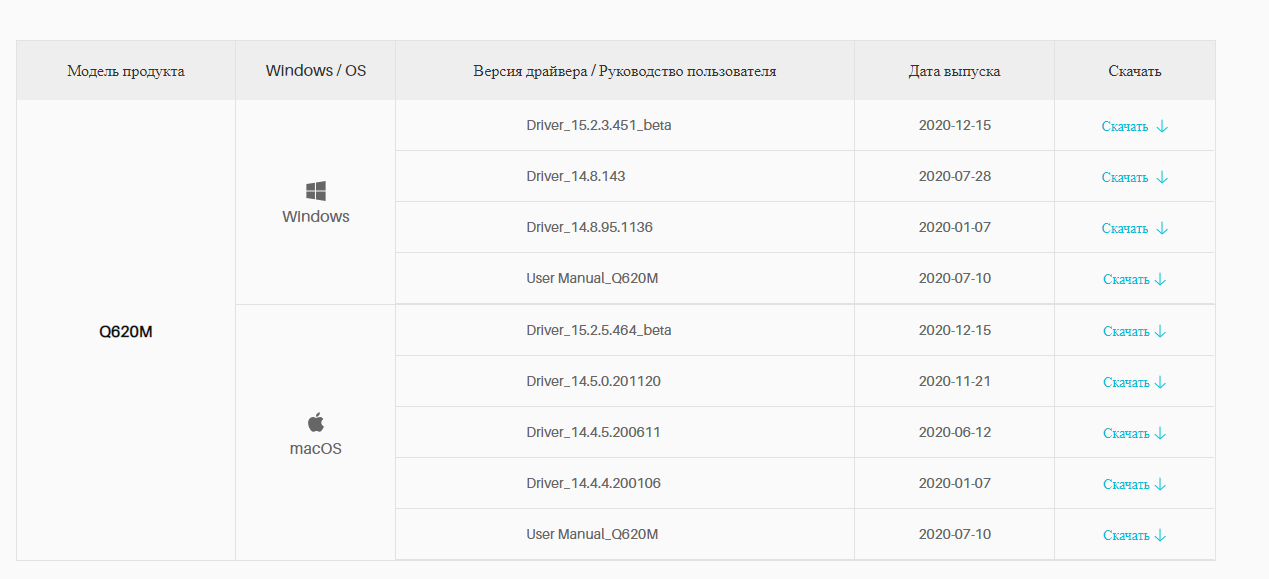Click download arrow for Driver_15.2.5.464_beta

click(x=1160, y=331)
